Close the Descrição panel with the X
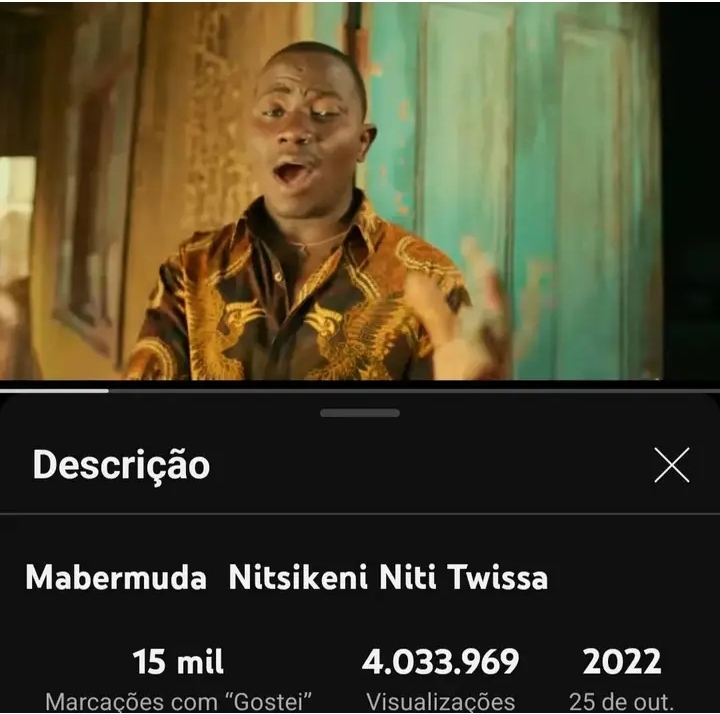 click(671, 465)
